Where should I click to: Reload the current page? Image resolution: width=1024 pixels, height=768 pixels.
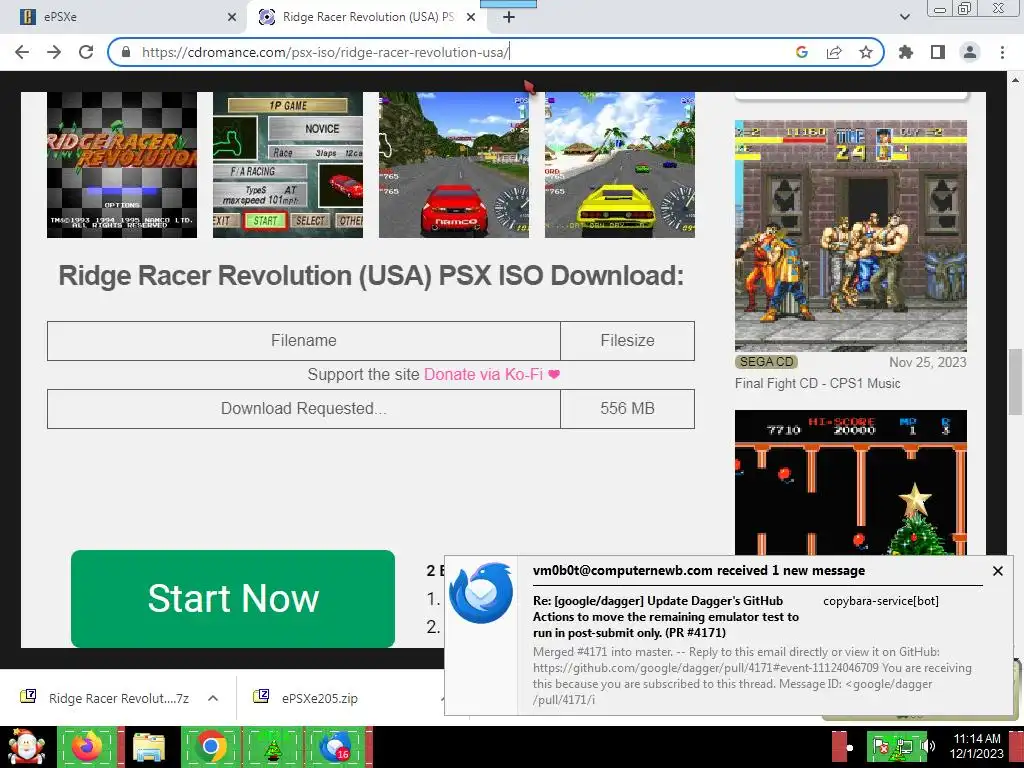click(86, 52)
